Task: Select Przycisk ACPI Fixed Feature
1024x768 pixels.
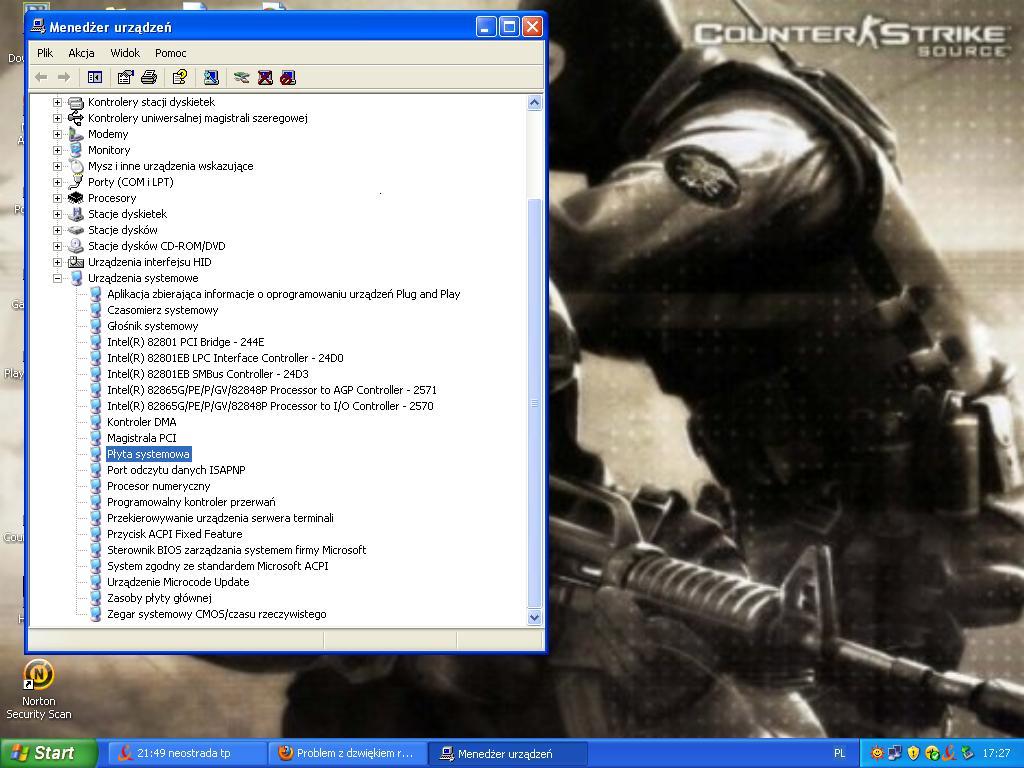Action: pyautogui.click(x=174, y=534)
